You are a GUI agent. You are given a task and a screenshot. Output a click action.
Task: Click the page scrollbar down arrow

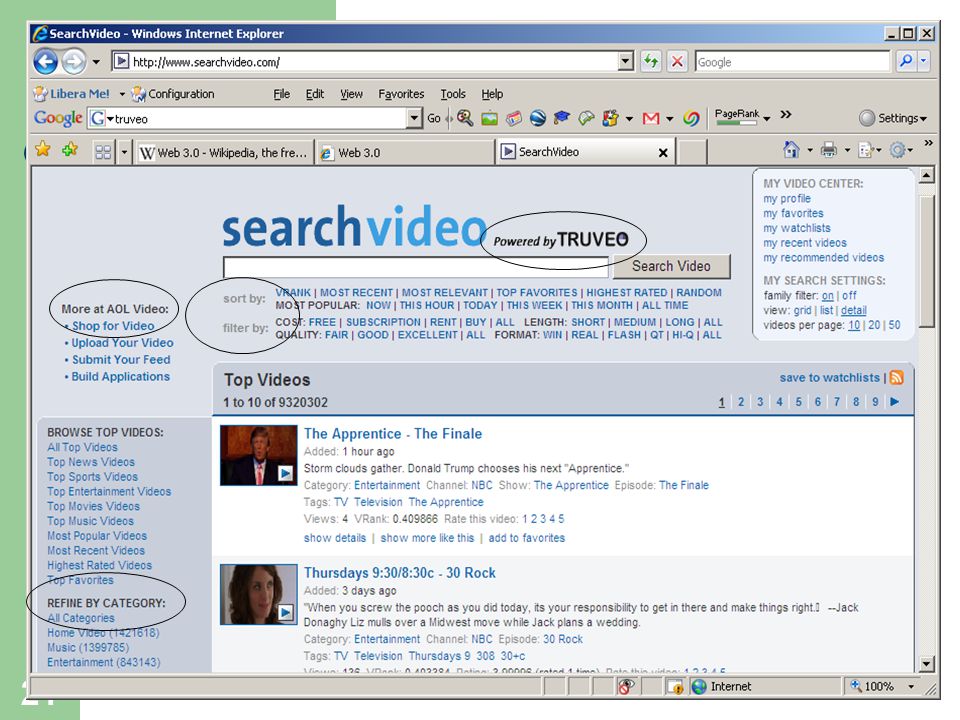pos(926,663)
